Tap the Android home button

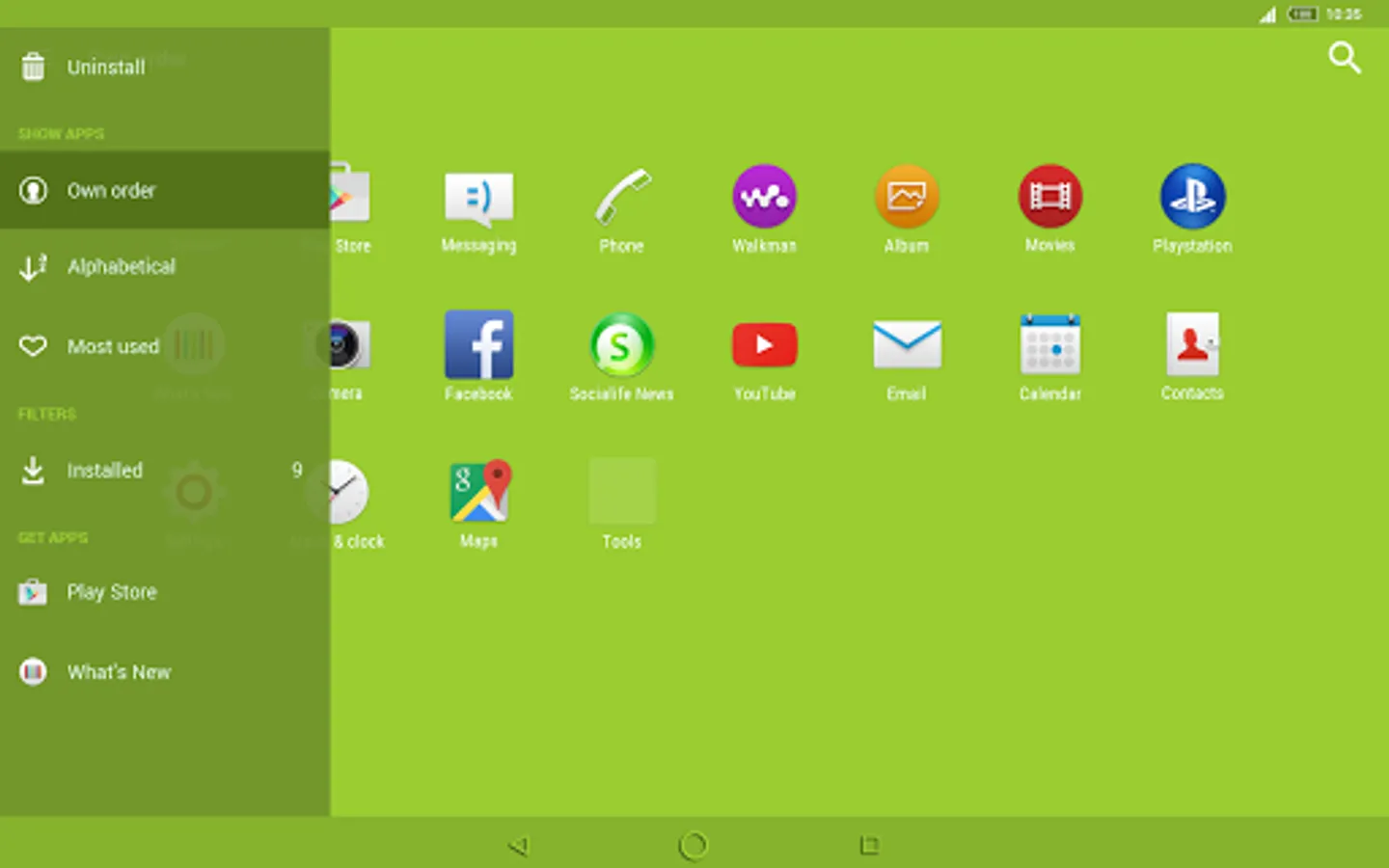[x=693, y=846]
